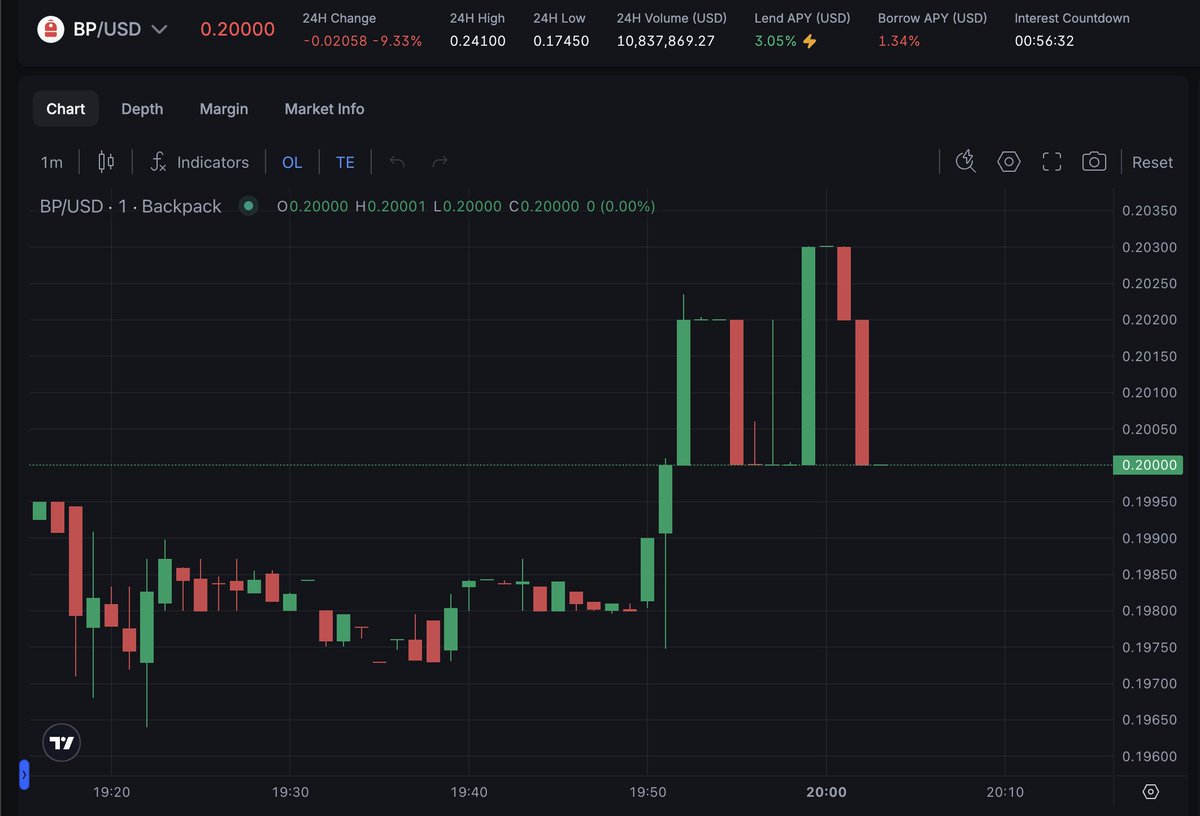
Task: Click the BP/USD · 1 · Backpack legend title
Action: tap(131, 206)
